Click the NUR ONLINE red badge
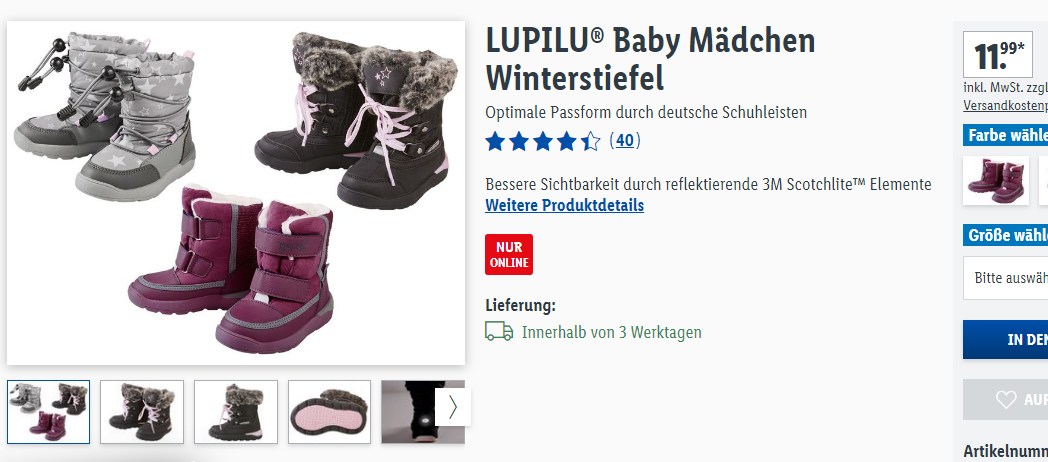Image resolution: width=1048 pixels, height=462 pixels. 509,254
